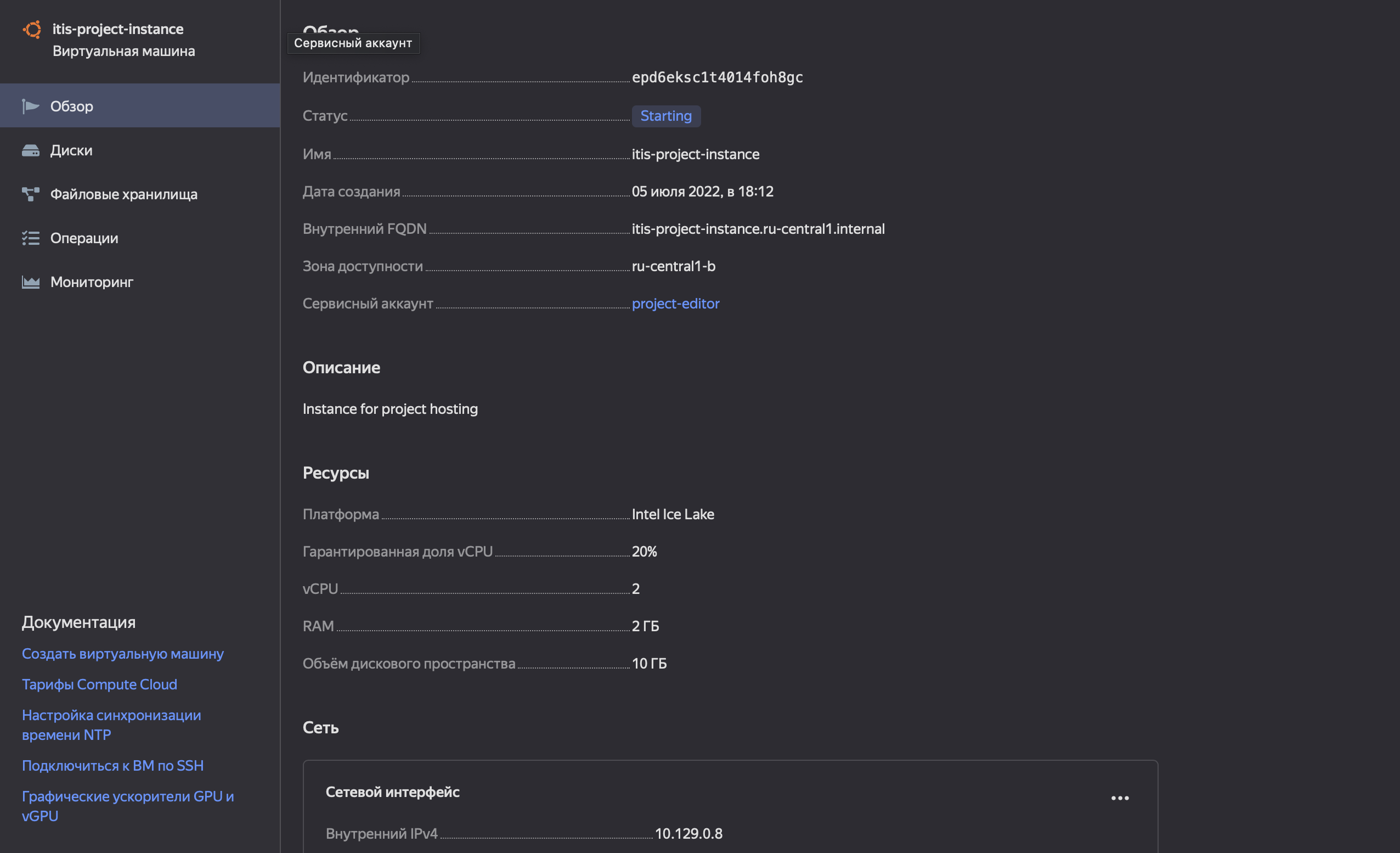This screenshot has height=853, width=1400.
Task: Click the guaranteed vCPU share value 20%
Action: coord(644,552)
